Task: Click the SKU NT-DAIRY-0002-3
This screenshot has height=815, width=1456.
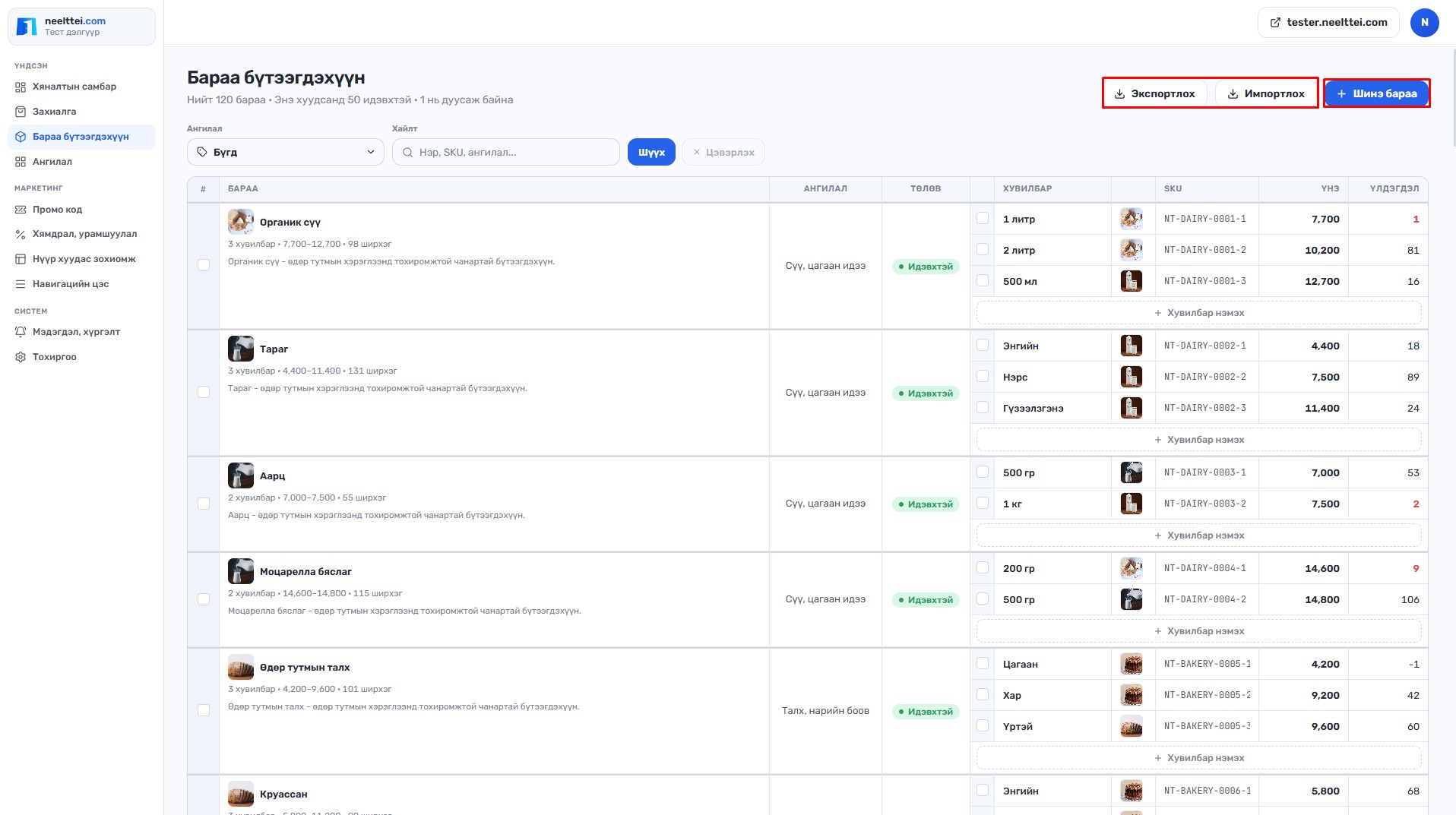Action: tap(1205, 408)
